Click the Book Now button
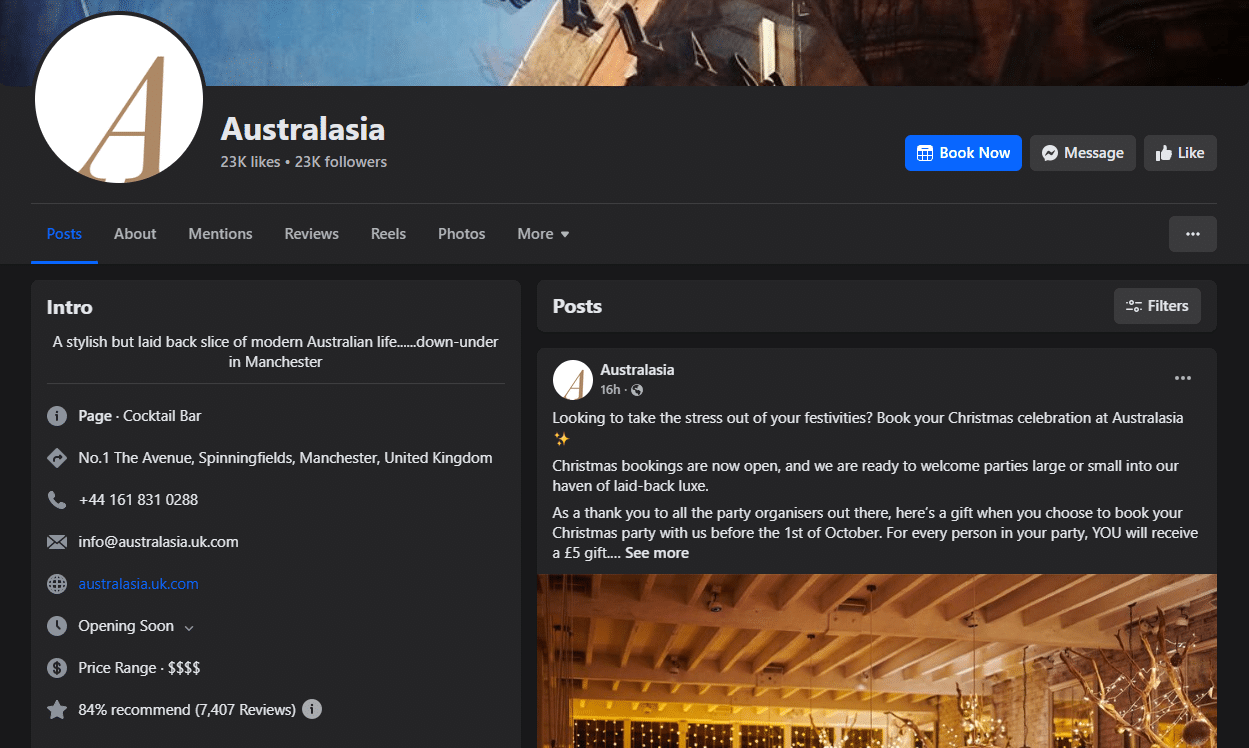 pyautogui.click(x=963, y=153)
